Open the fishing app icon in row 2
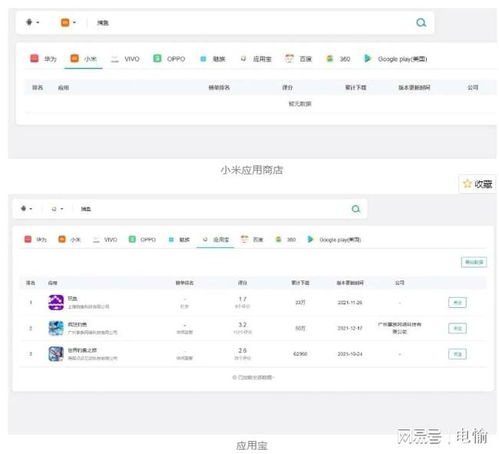This screenshot has height=454, width=499. pos(56,328)
